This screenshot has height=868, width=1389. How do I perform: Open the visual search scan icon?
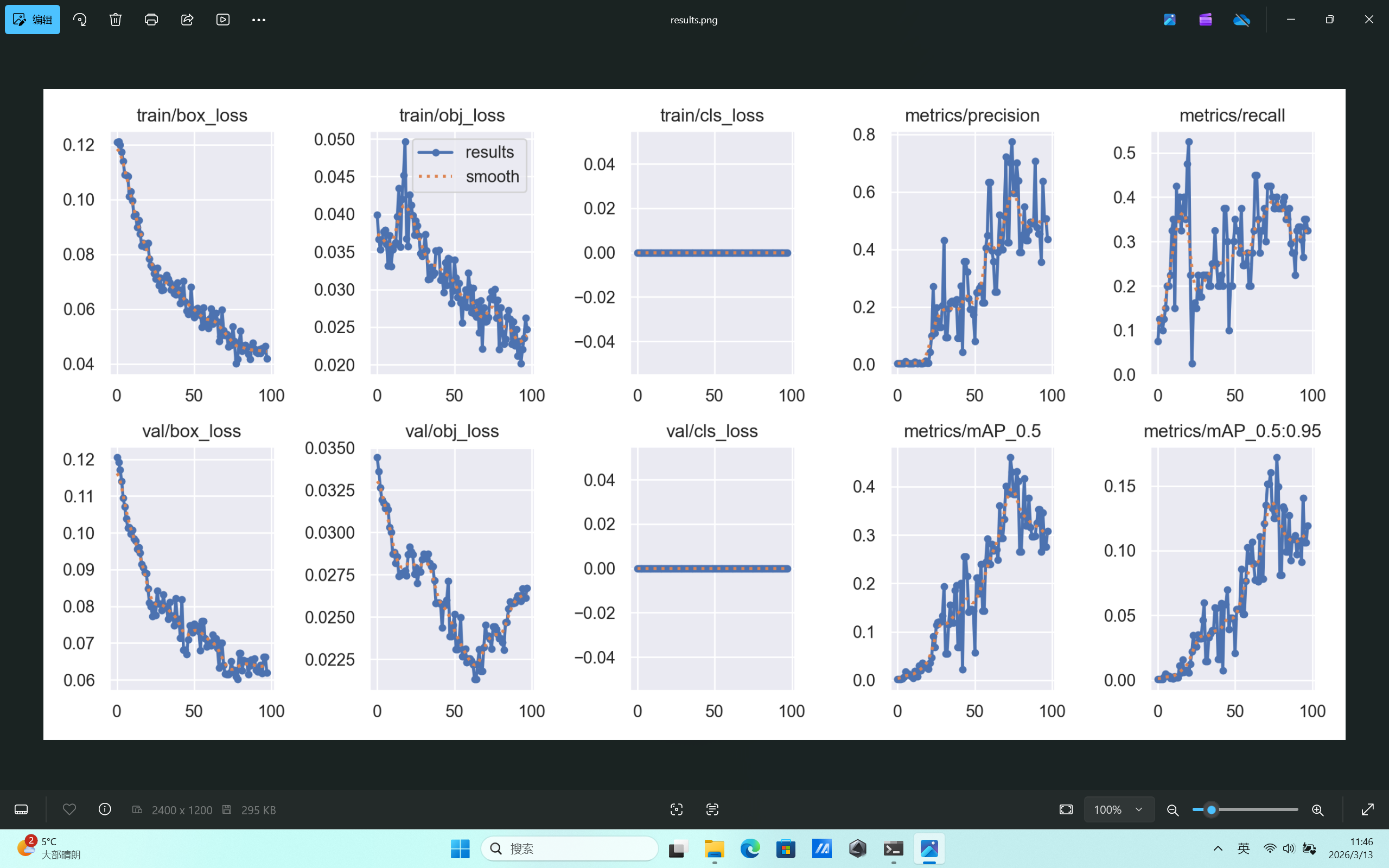tap(677, 809)
